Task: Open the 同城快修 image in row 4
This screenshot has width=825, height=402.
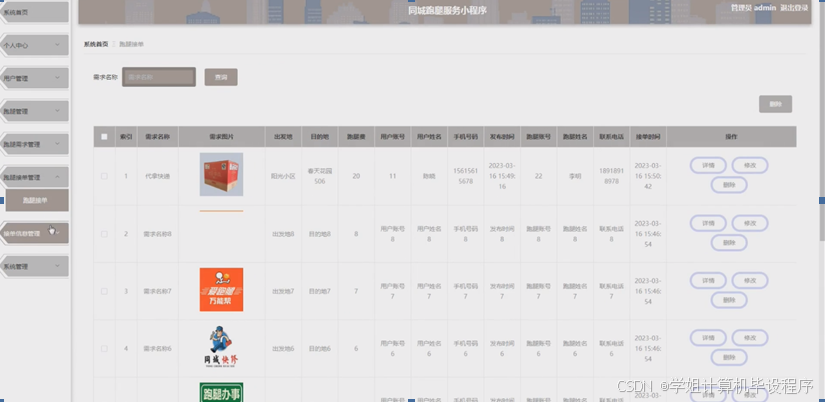Action: click(222, 346)
